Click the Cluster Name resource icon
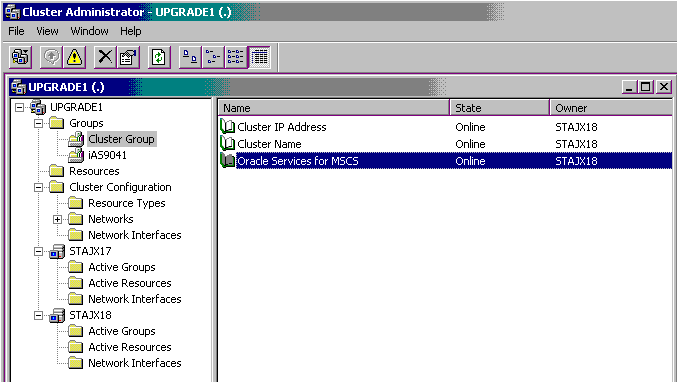Viewport: 677px width, 382px height. coord(227,144)
